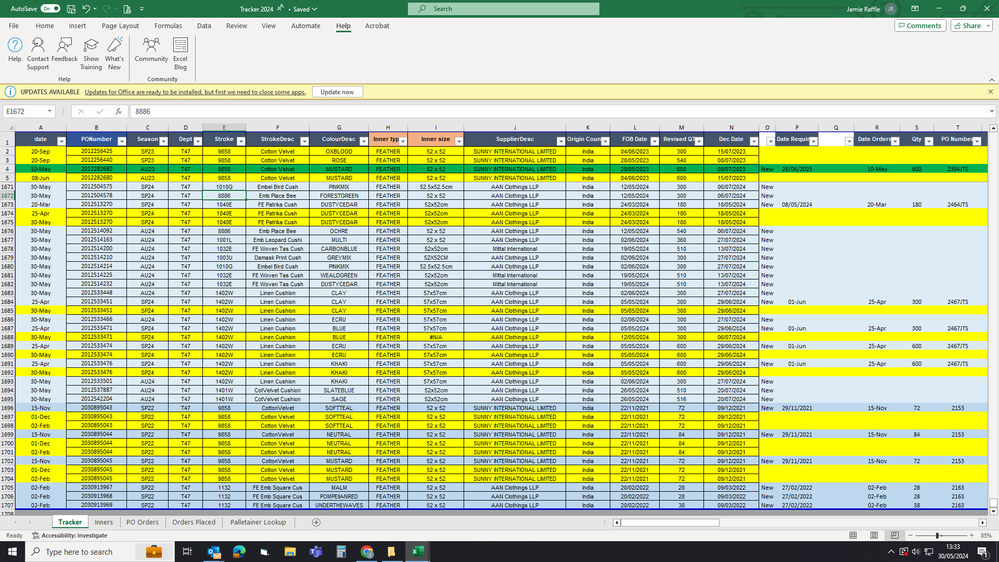999x562 pixels.
Task: Open the POnumber column filter dropdown
Action: (122, 141)
